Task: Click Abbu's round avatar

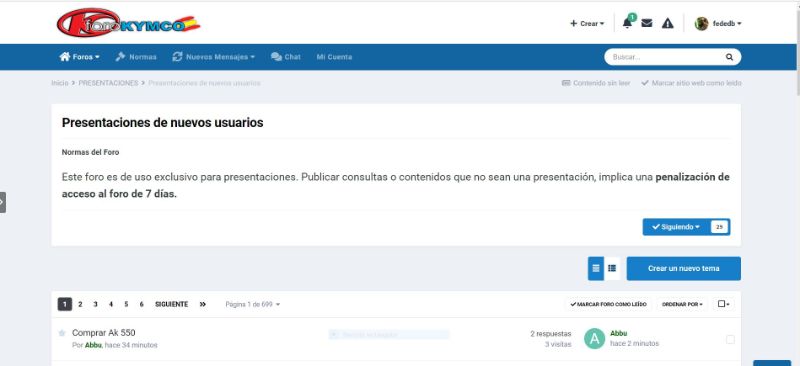Action: 594,338
